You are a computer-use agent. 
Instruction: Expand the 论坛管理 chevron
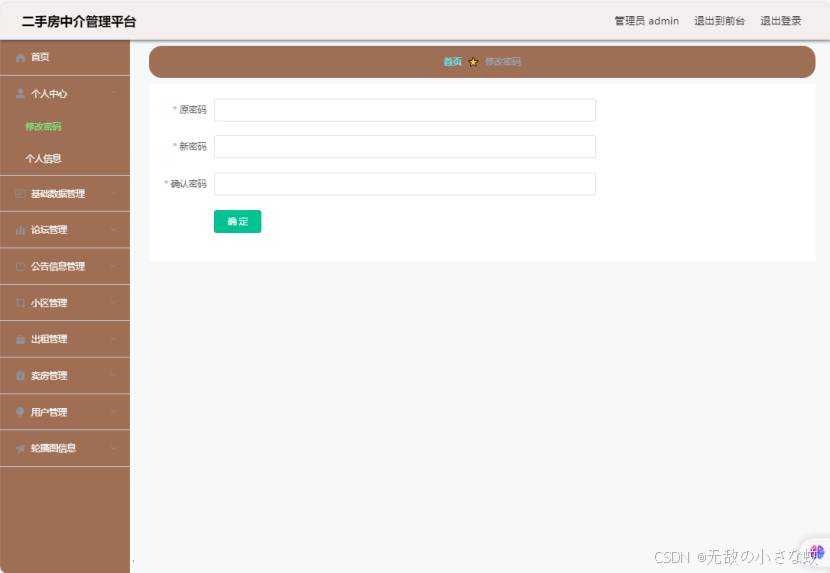click(x=114, y=230)
